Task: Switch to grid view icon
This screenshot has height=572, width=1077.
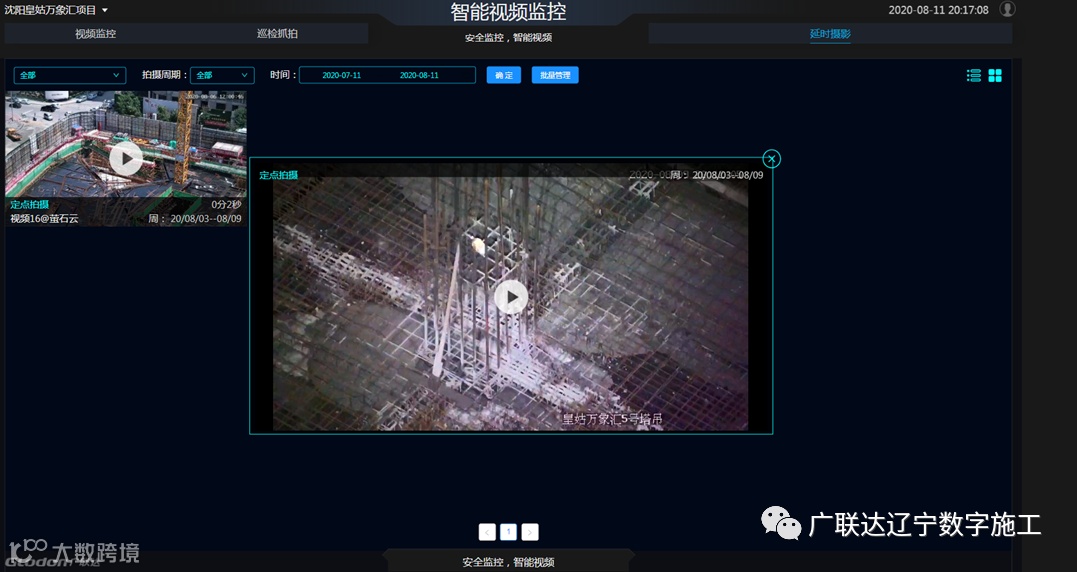Action: click(995, 76)
